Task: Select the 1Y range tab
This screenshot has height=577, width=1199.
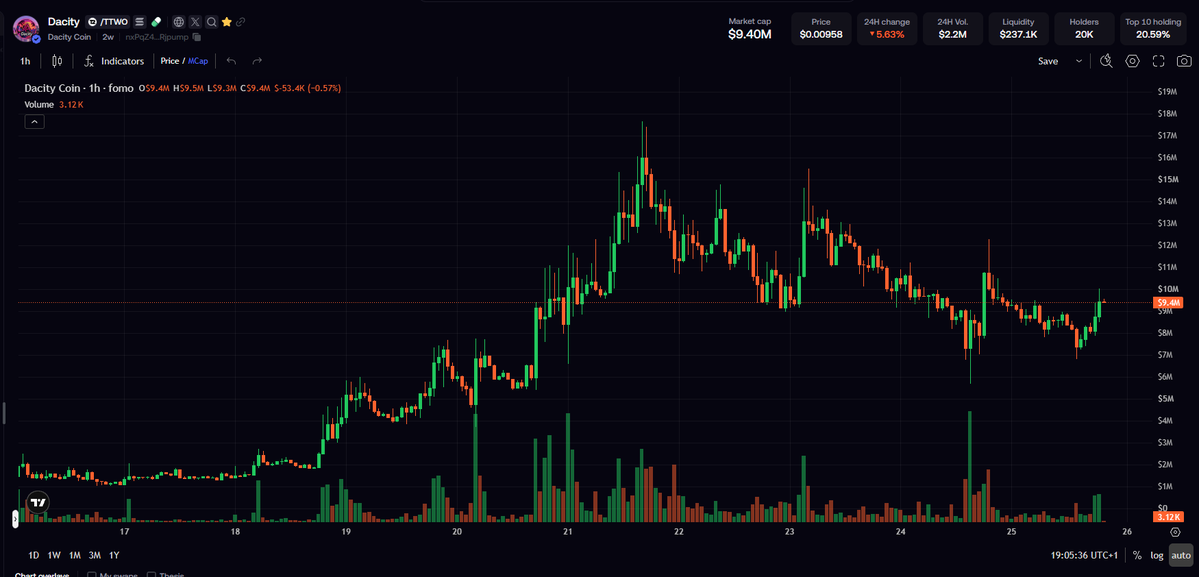Action: [114, 555]
